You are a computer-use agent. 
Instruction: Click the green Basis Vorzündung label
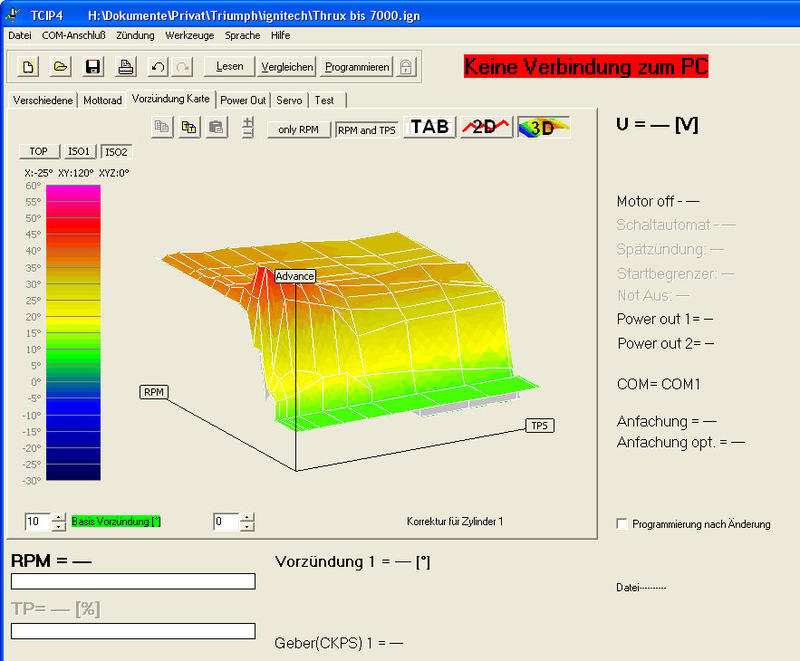116,521
